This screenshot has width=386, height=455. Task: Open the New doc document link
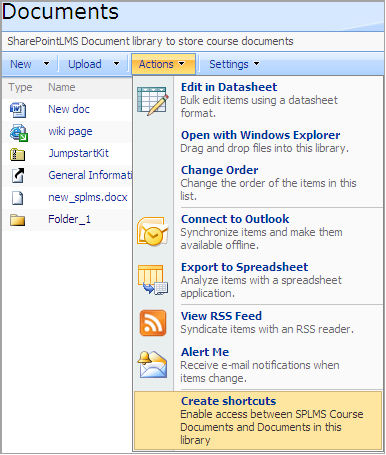click(69, 109)
